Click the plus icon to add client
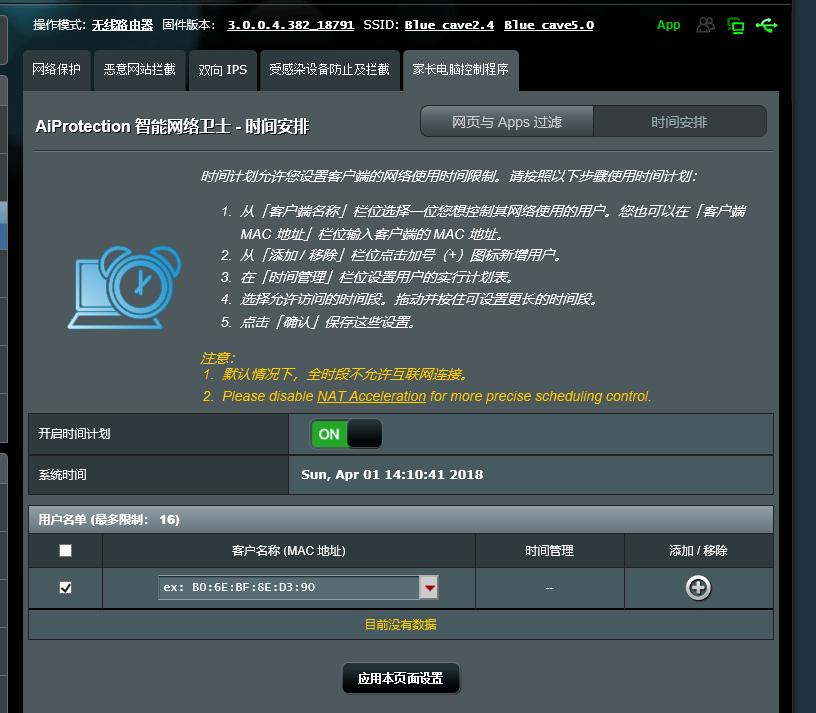 [x=698, y=588]
